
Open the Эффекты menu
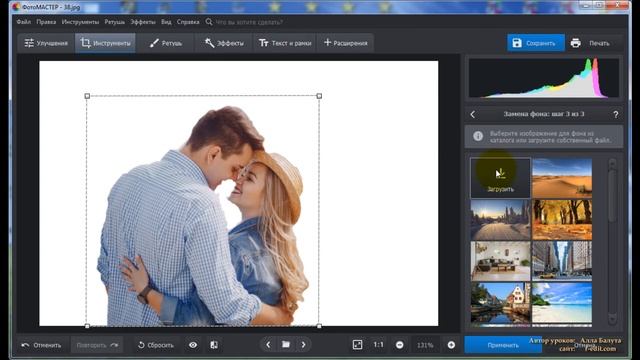[143, 22]
